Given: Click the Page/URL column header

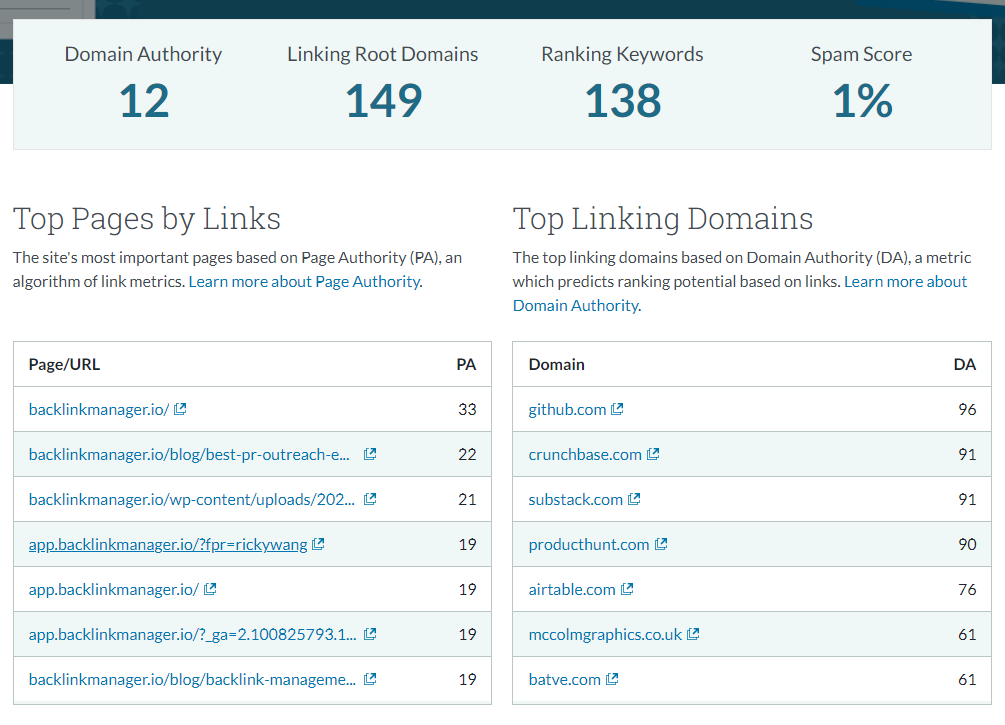Looking at the screenshot, I should point(64,364).
